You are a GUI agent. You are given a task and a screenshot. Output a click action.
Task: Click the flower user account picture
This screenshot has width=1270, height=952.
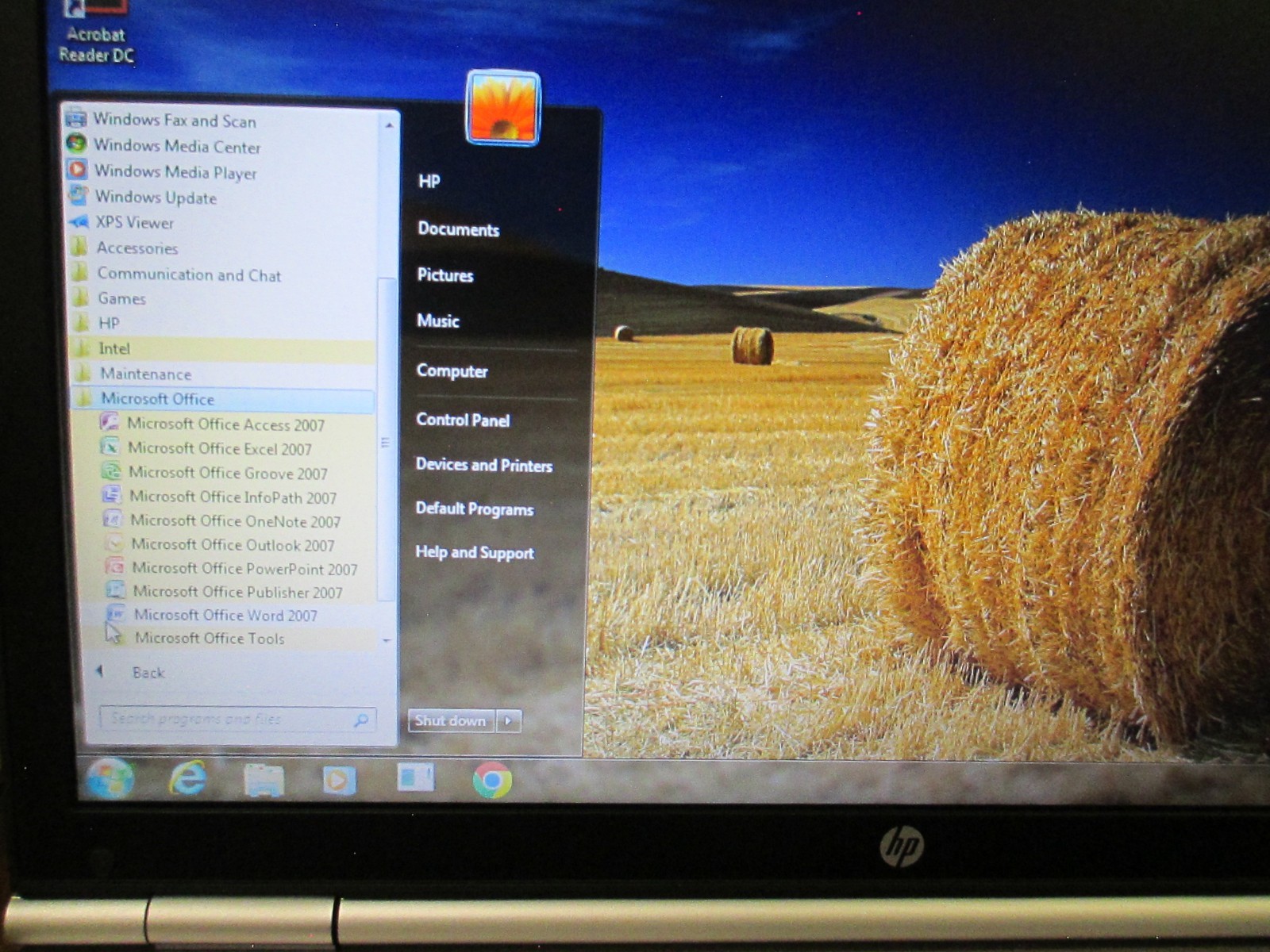click(x=503, y=109)
